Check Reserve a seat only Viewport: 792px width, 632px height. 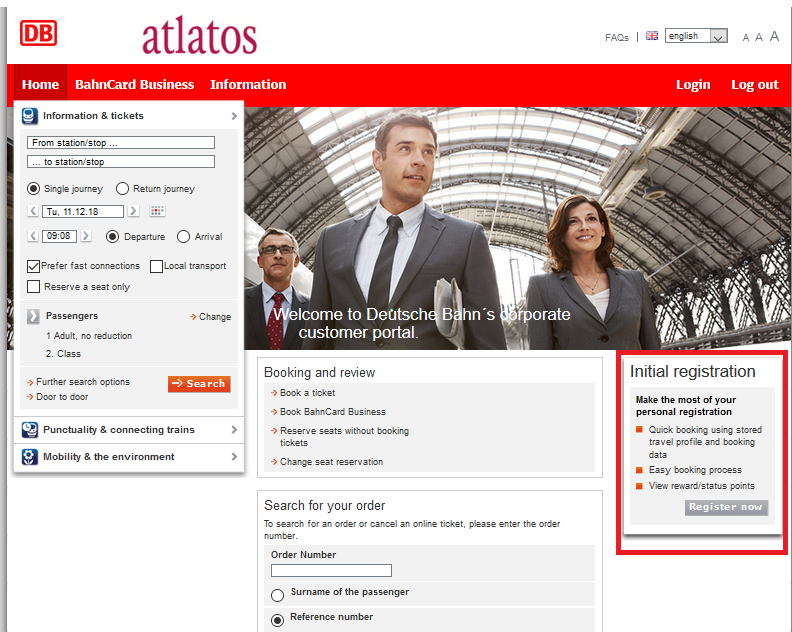click(x=33, y=286)
